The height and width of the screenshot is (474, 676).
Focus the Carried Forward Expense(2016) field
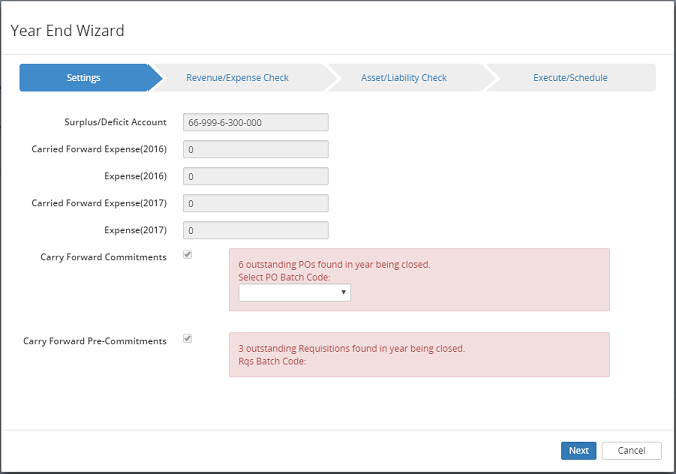(x=256, y=149)
